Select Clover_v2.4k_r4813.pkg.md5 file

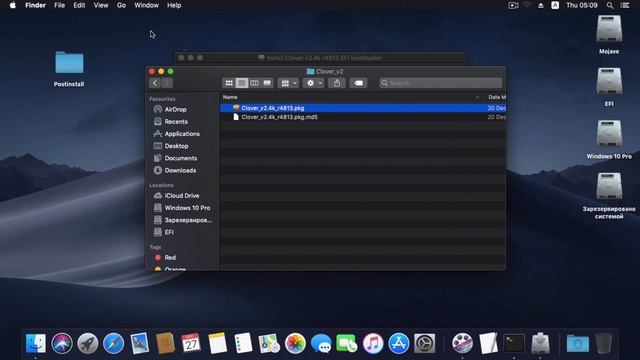coord(363,117)
